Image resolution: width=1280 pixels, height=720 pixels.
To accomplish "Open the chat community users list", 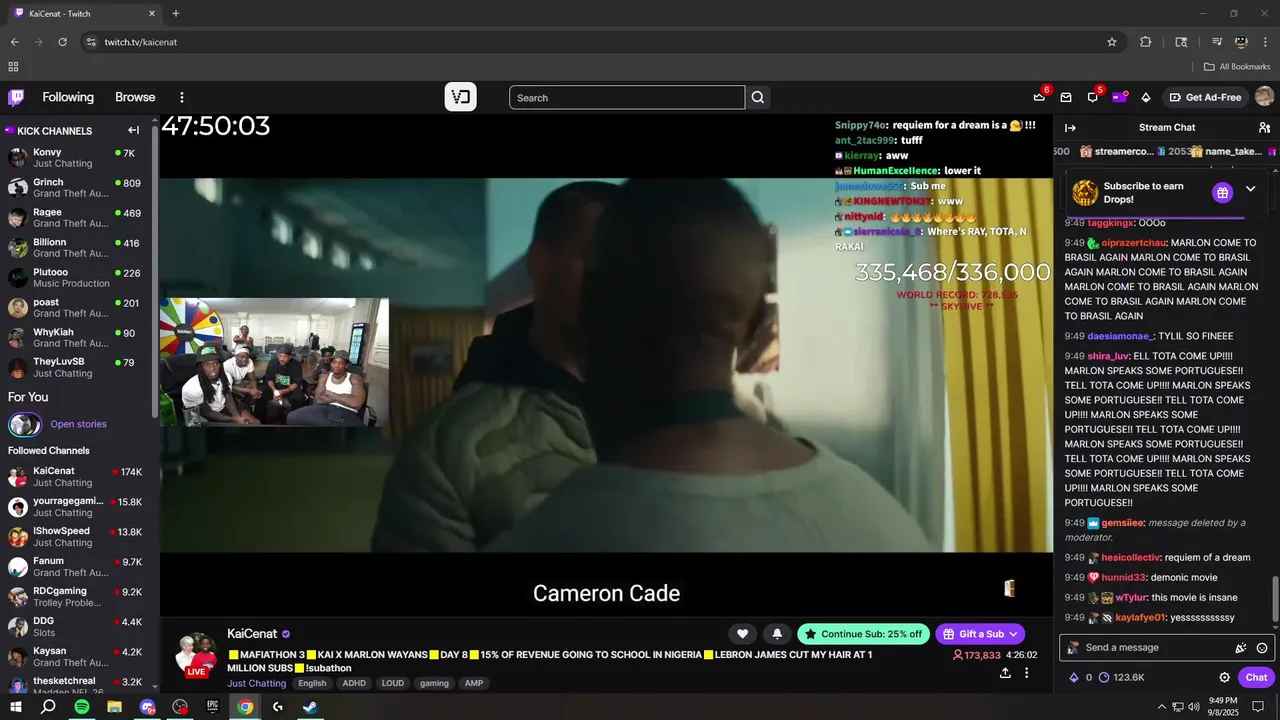I will point(1264,128).
